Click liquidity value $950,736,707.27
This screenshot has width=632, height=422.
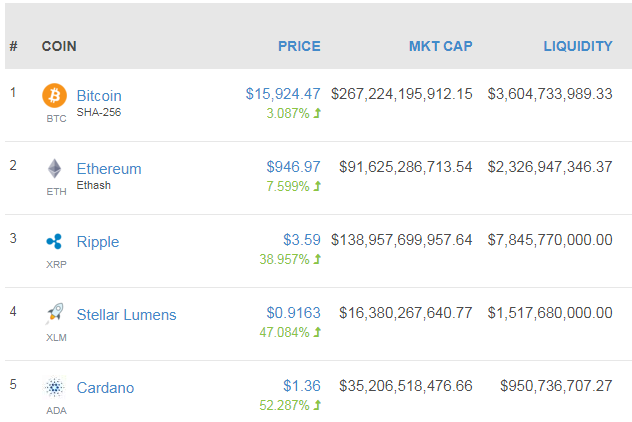point(556,386)
